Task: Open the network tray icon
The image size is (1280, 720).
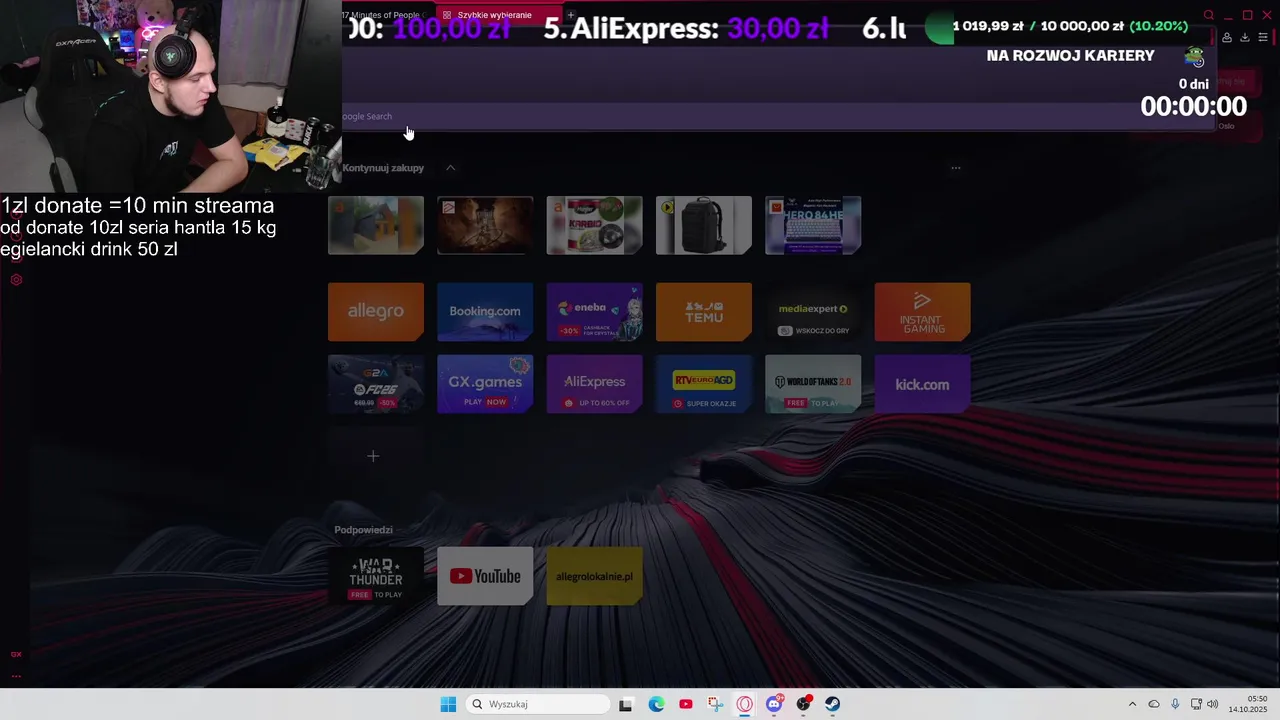Action: pos(1196,704)
